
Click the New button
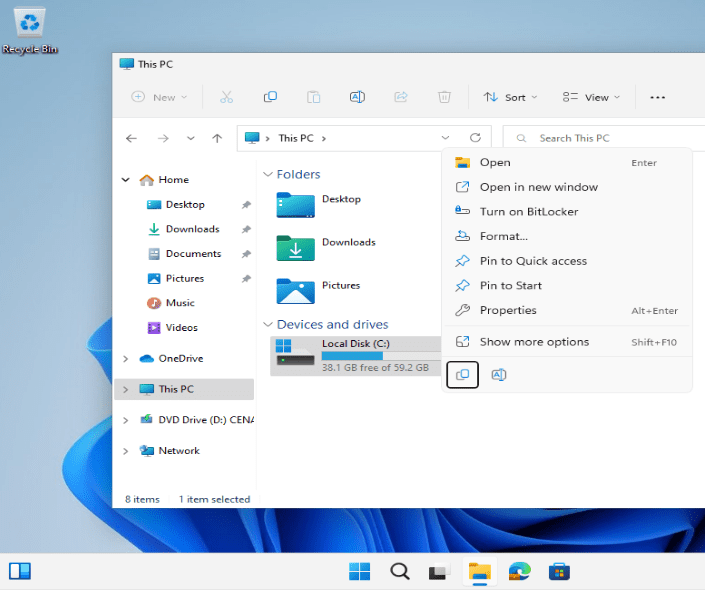click(x=156, y=97)
